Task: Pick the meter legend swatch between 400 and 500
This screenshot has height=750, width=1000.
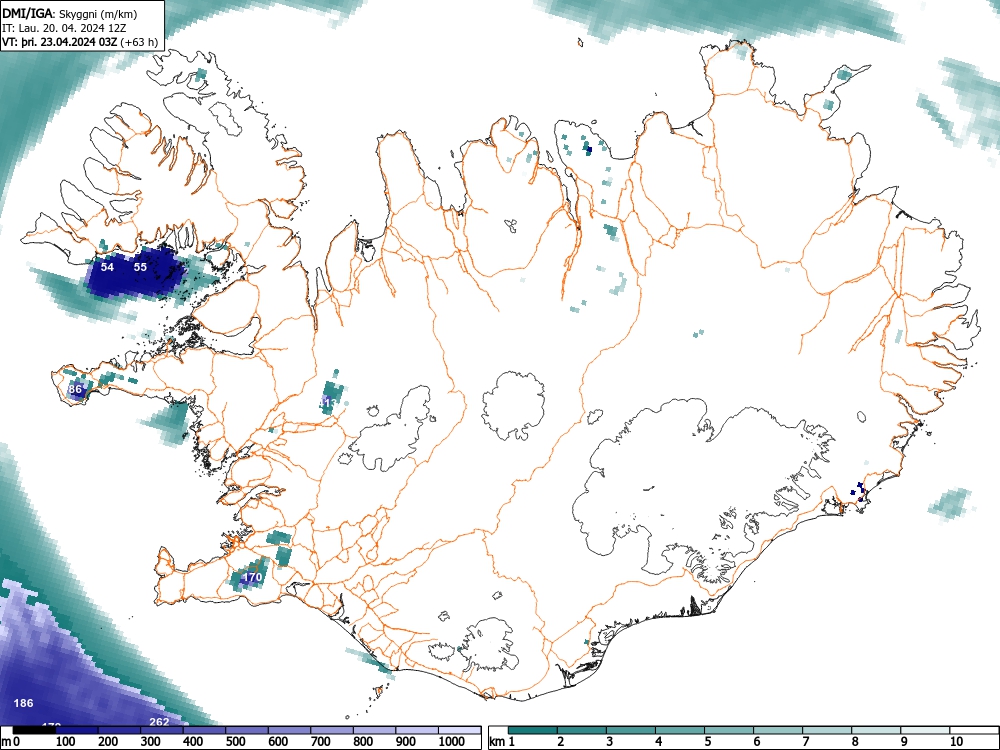Action: coord(204,730)
